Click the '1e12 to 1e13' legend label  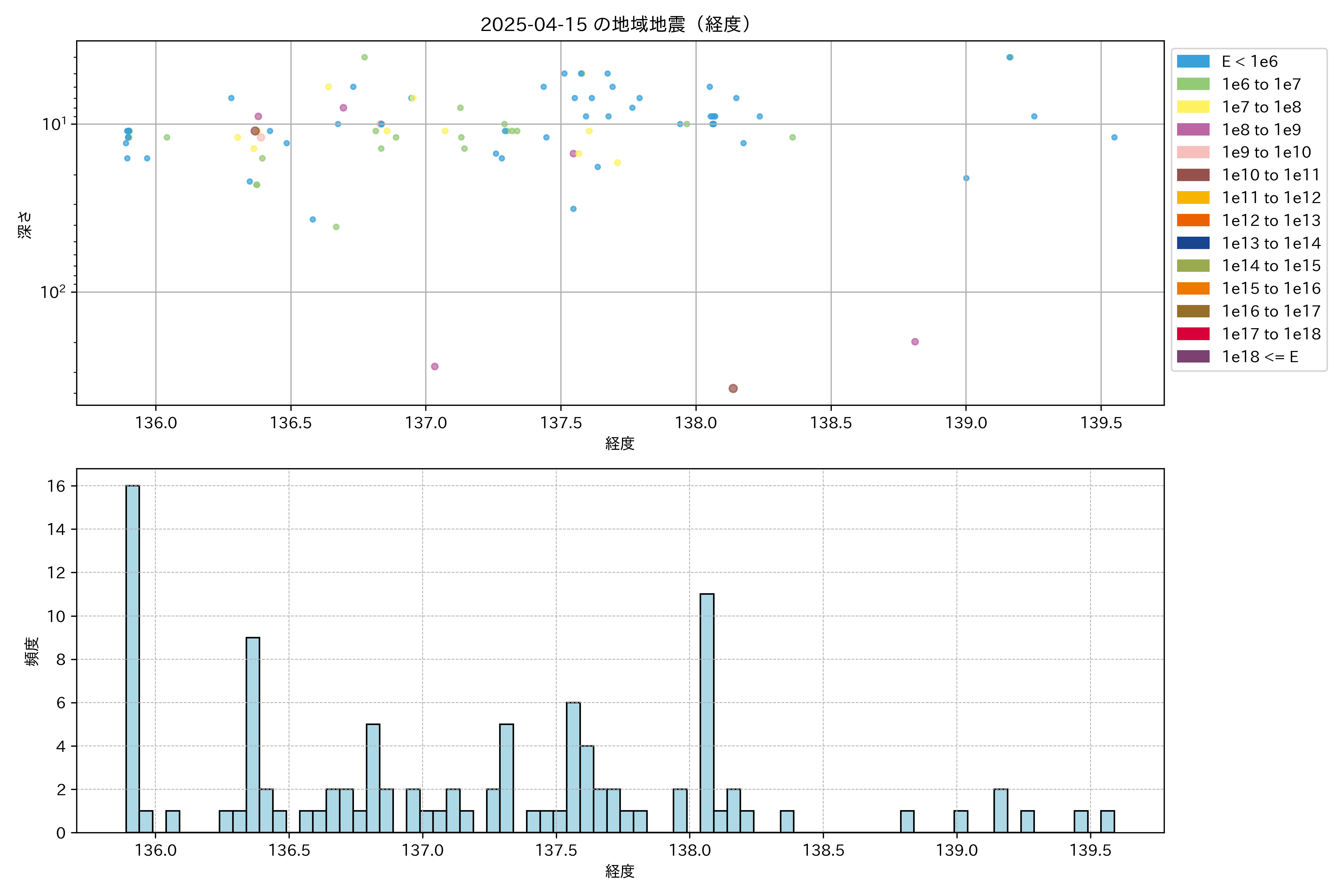[1271, 221]
